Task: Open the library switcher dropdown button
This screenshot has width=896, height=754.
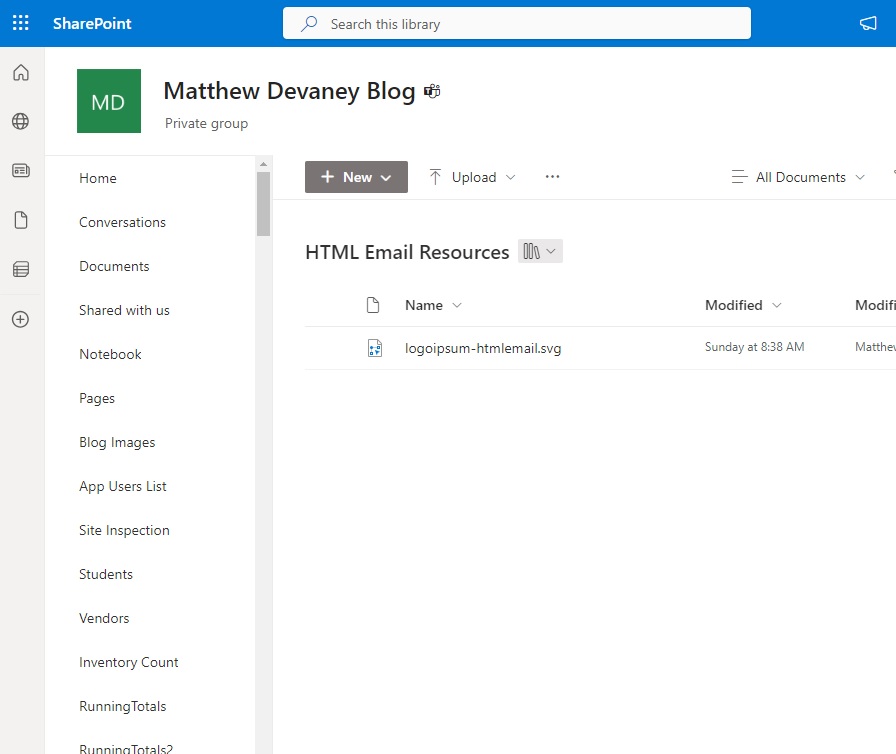Action: point(540,251)
